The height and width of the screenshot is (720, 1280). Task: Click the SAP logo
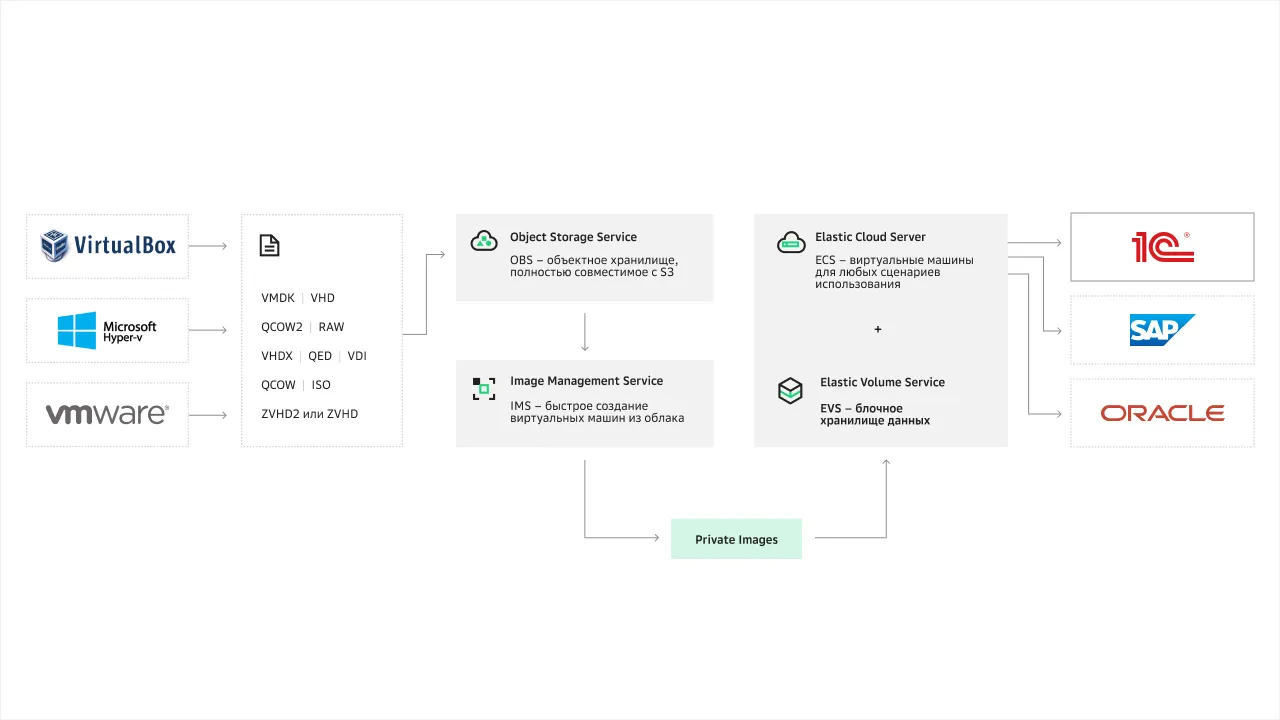tap(1162, 330)
